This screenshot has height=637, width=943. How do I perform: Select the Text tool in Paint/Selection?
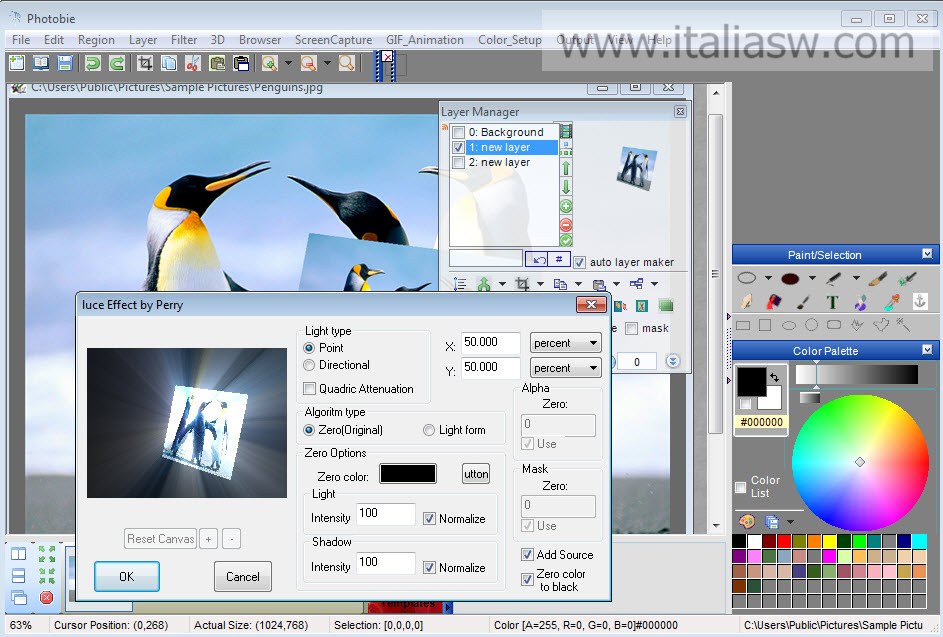pos(832,302)
